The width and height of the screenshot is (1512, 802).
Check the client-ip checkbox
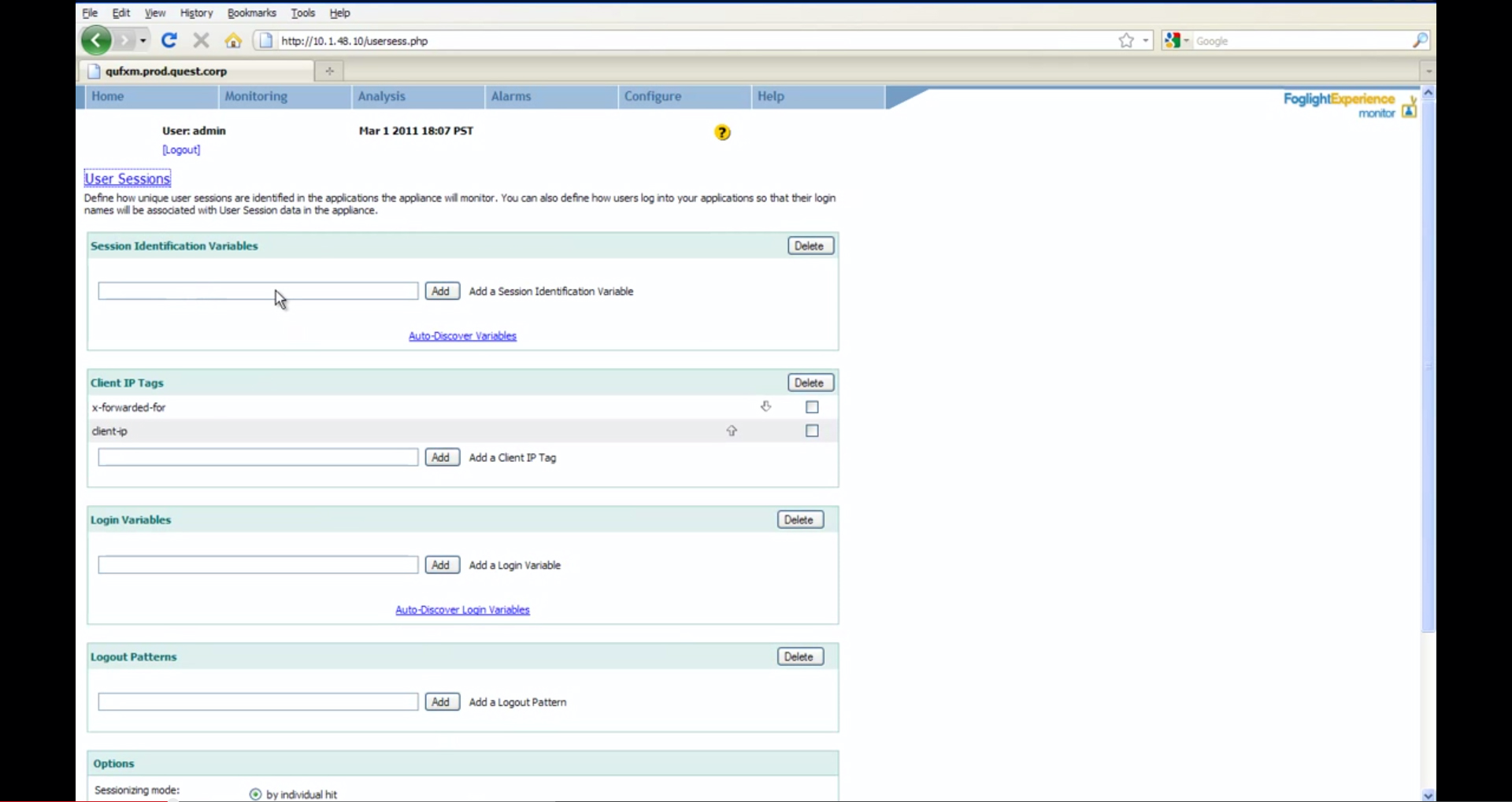pos(810,431)
